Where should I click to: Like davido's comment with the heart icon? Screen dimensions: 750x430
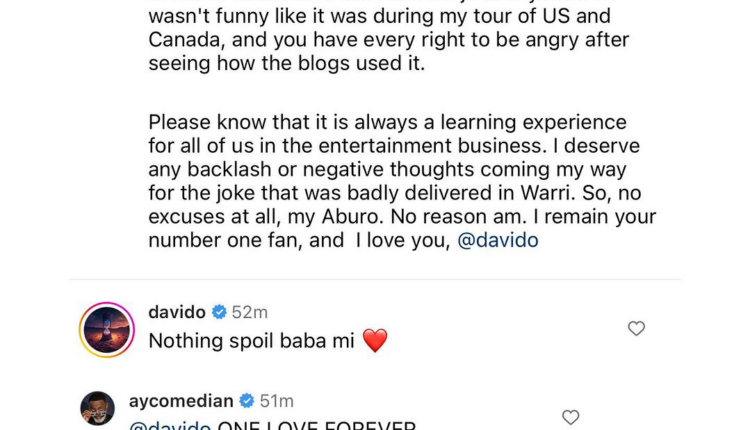(x=636, y=328)
